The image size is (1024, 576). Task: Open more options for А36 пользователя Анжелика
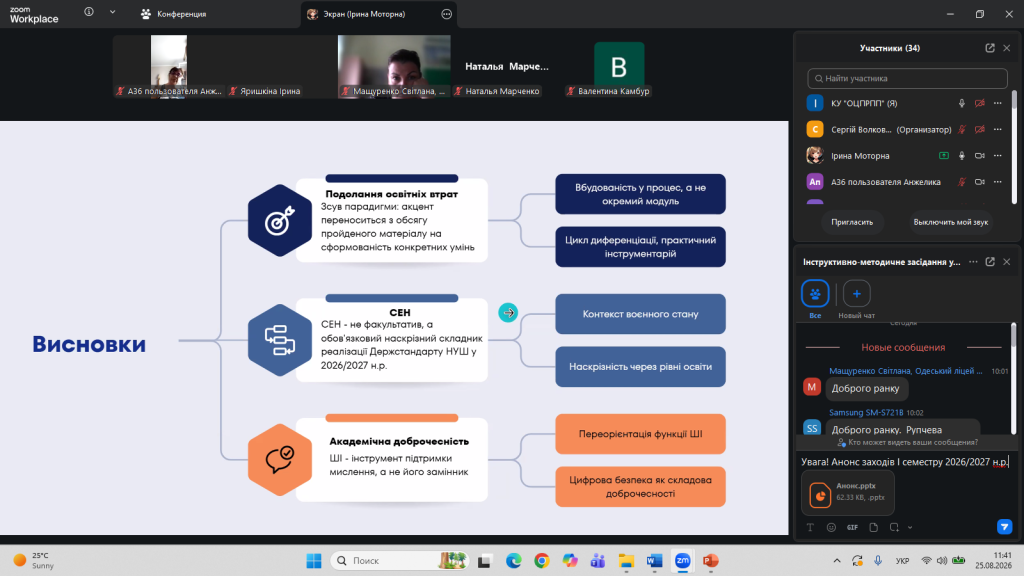click(998, 182)
